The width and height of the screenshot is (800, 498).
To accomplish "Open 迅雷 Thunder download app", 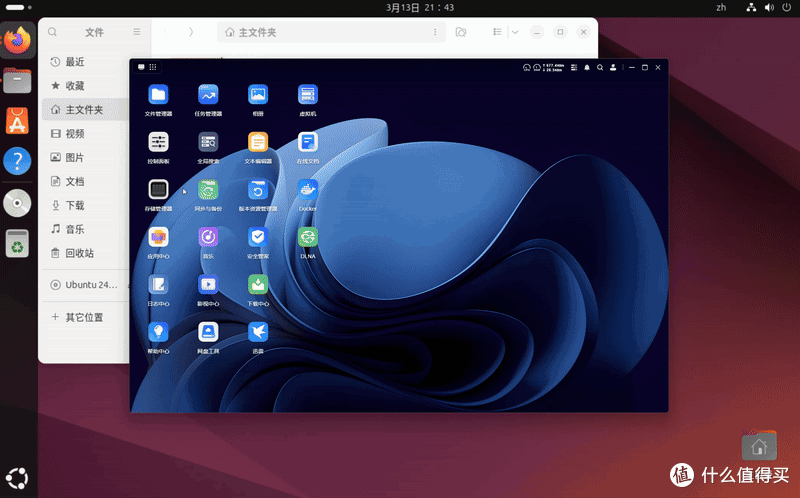I will [258, 332].
